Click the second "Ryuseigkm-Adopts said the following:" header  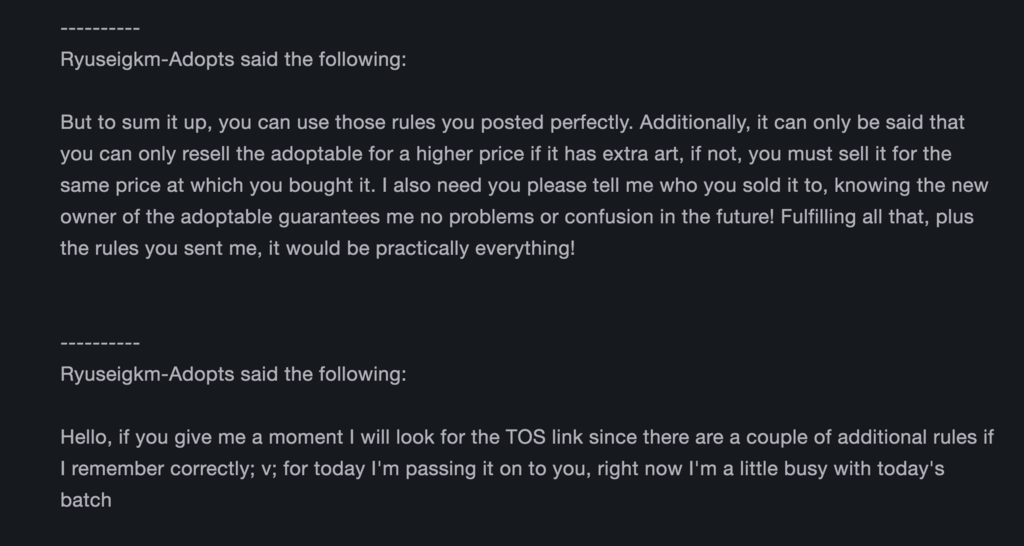[x=233, y=374]
